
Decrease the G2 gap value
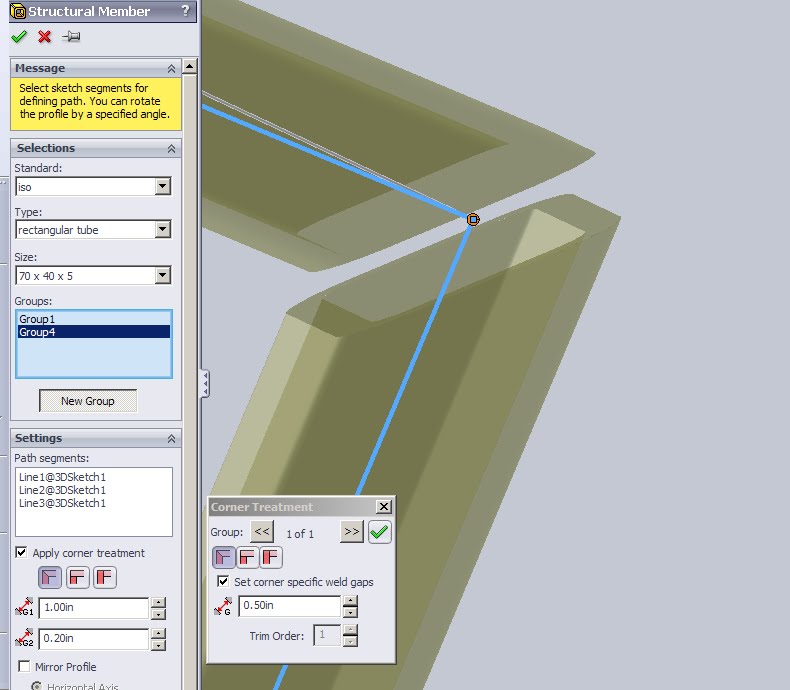pos(158,645)
